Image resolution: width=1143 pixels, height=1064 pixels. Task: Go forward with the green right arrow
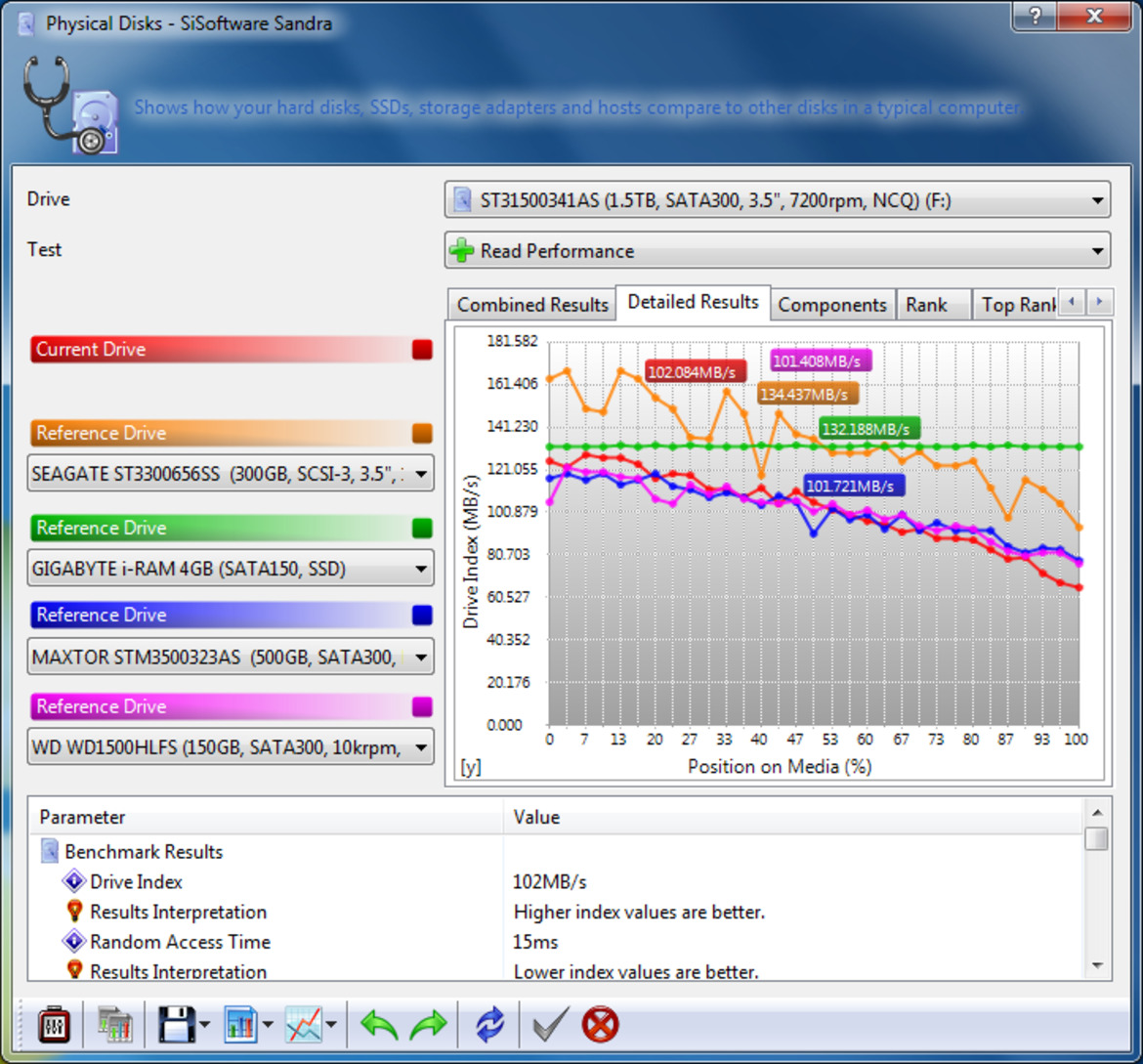point(429,1025)
